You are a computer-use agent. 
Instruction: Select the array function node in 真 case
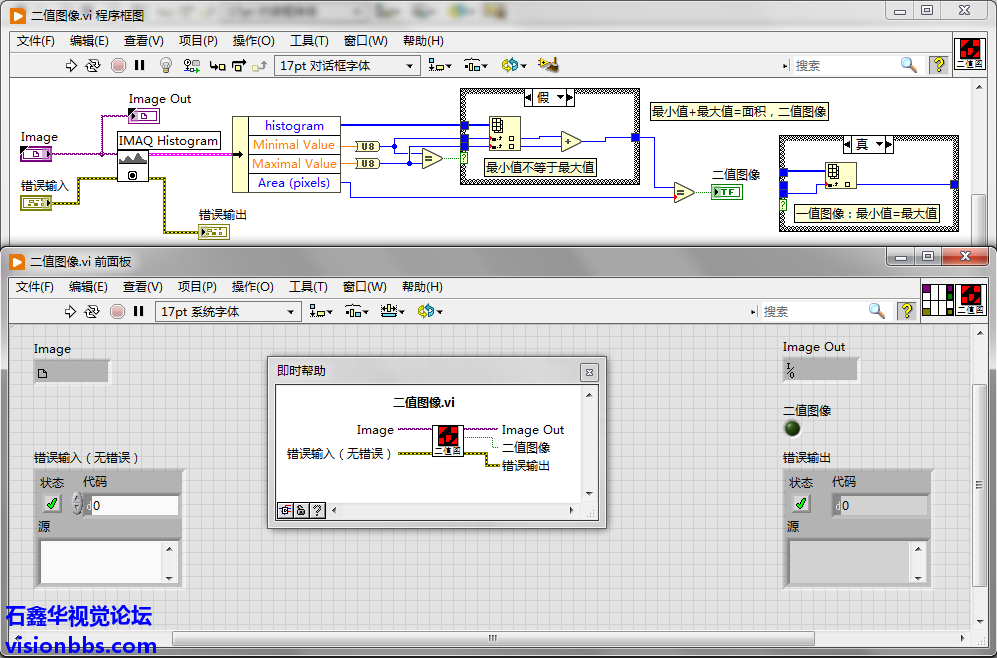pos(841,176)
